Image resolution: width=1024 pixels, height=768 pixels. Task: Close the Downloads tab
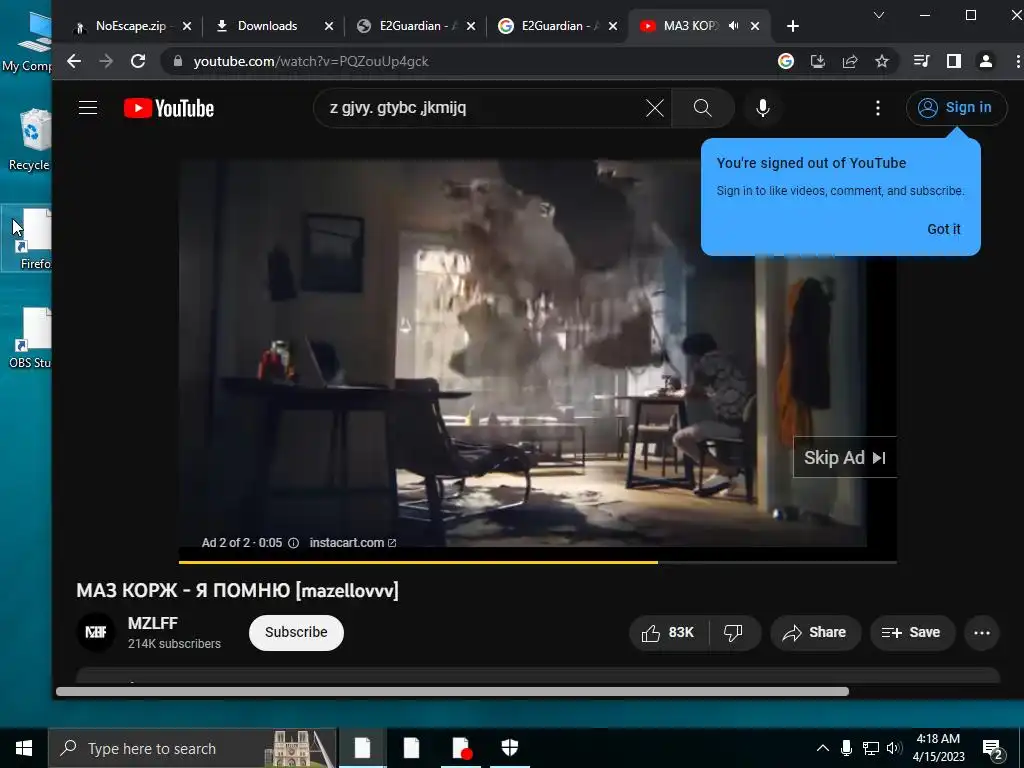pos(329,26)
